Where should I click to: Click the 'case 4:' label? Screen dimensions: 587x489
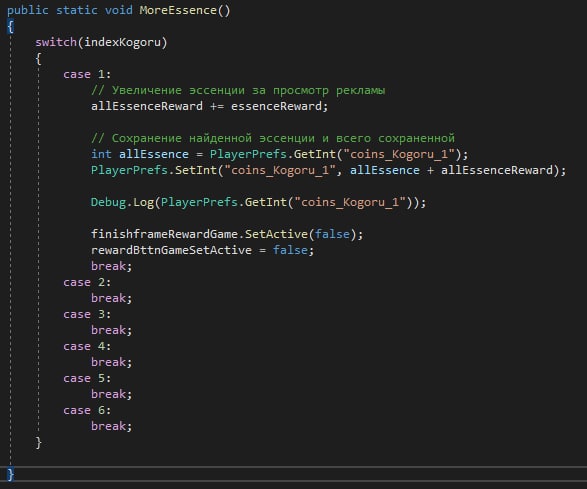87,346
